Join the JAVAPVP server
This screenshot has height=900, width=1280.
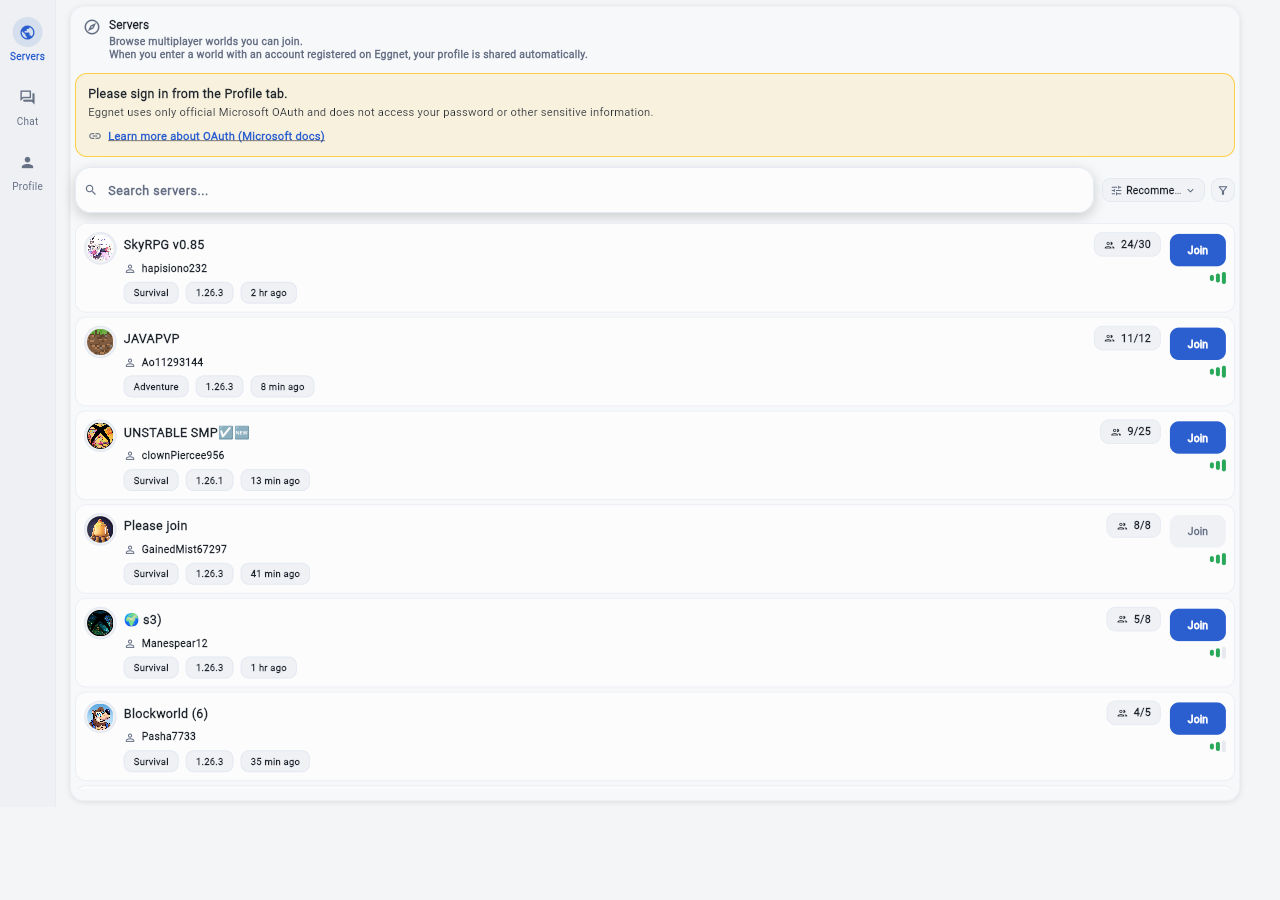tap(1197, 344)
